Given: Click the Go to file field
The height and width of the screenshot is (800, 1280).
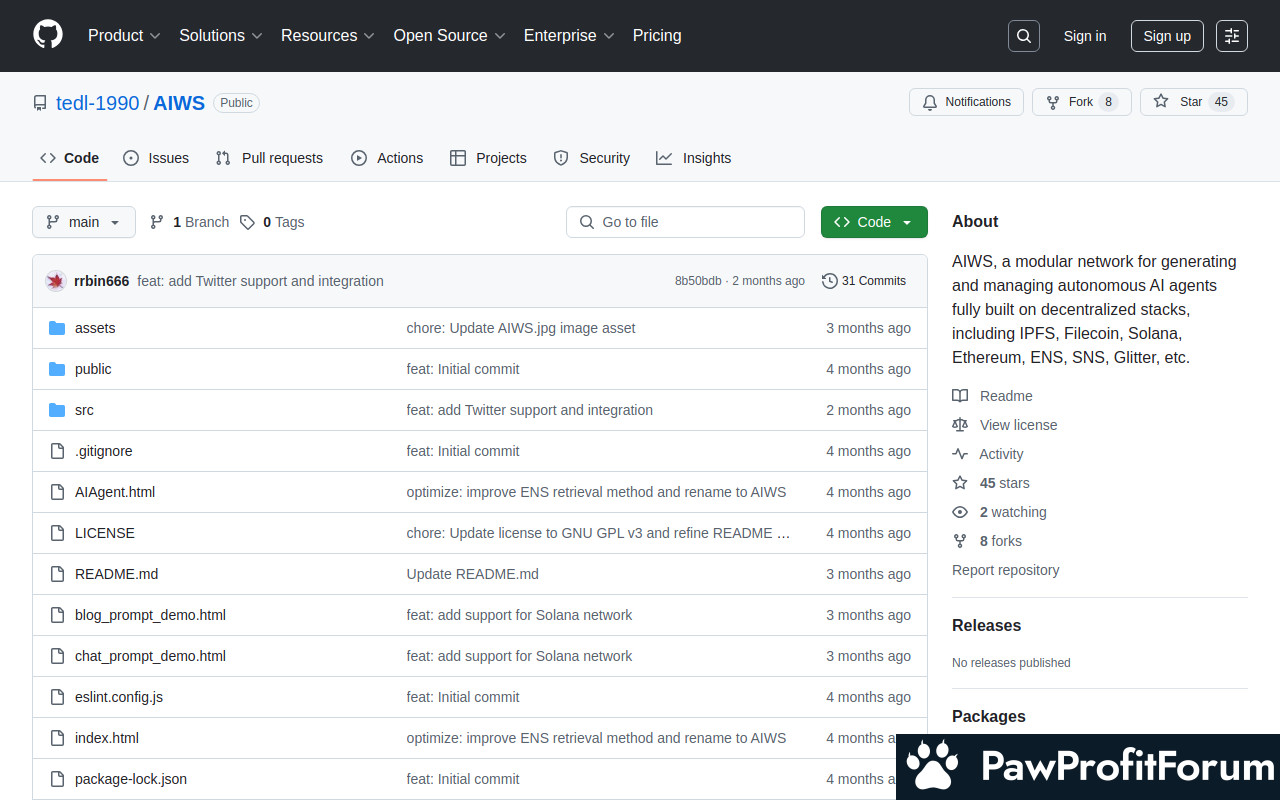Looking at the screenshot, I should point(686,222).
